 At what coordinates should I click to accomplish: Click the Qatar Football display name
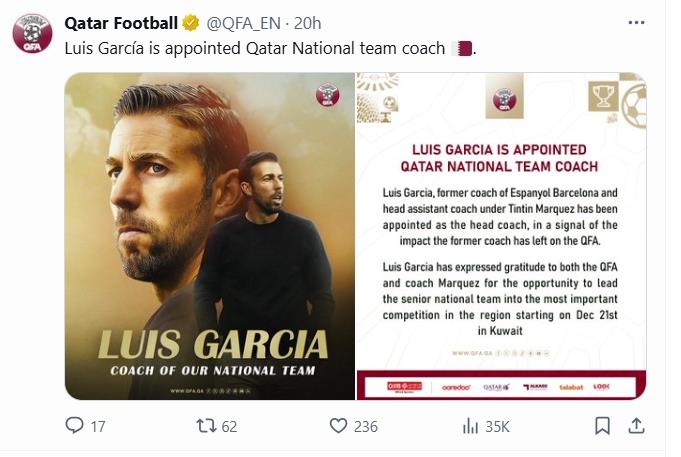point(121,23)
